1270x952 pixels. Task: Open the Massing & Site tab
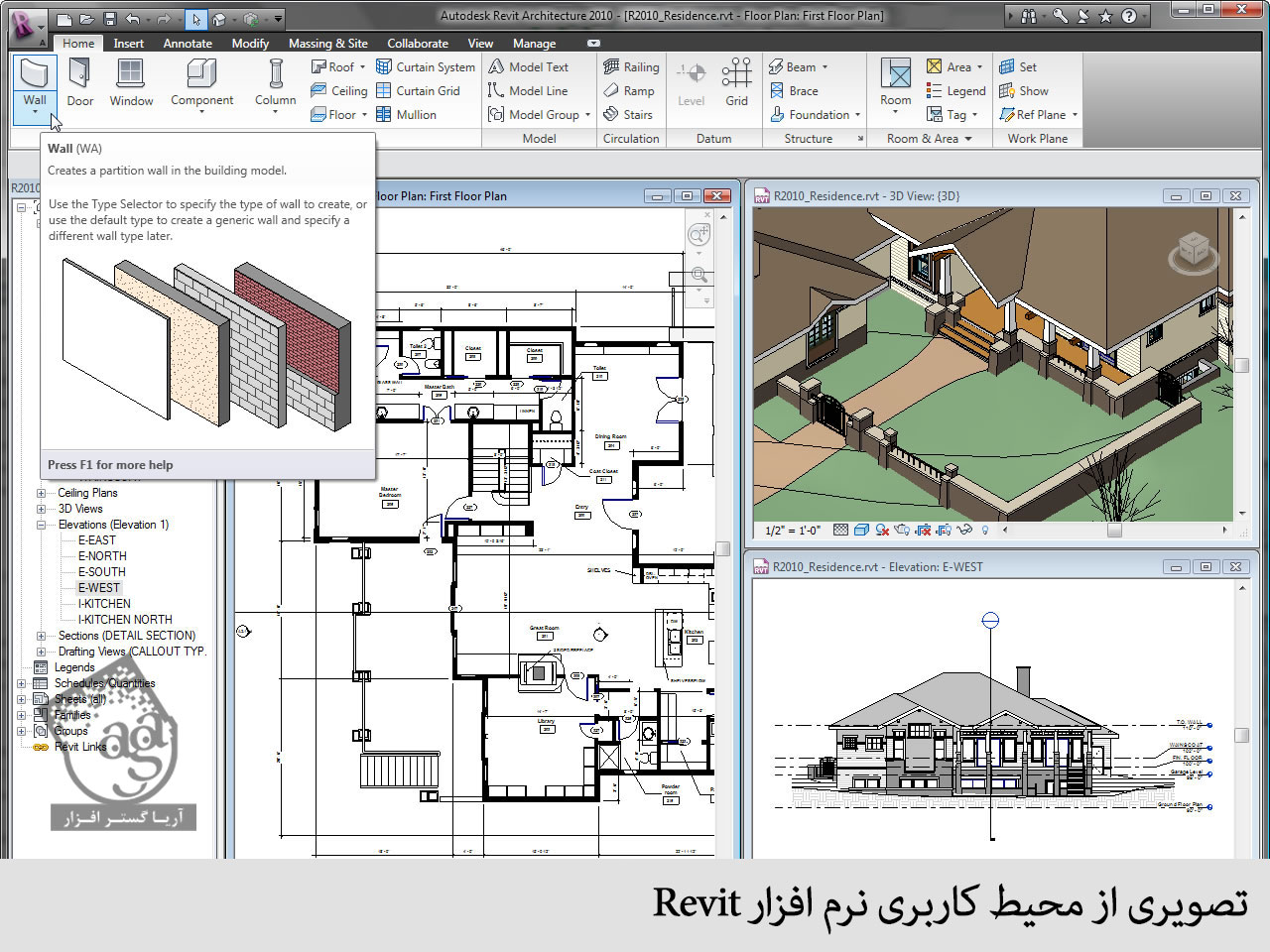[327, 43]
